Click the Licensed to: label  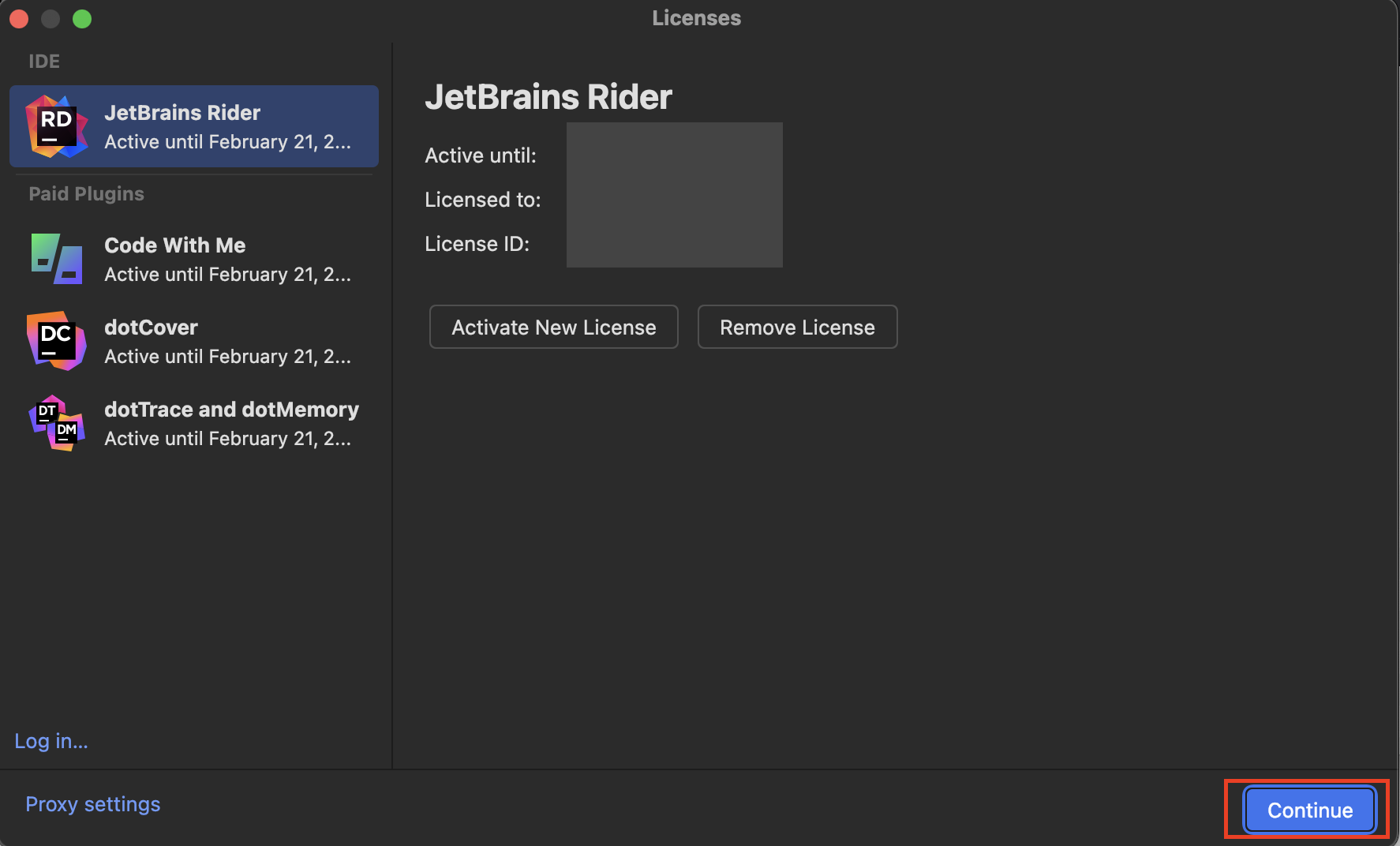coord(483,200)
